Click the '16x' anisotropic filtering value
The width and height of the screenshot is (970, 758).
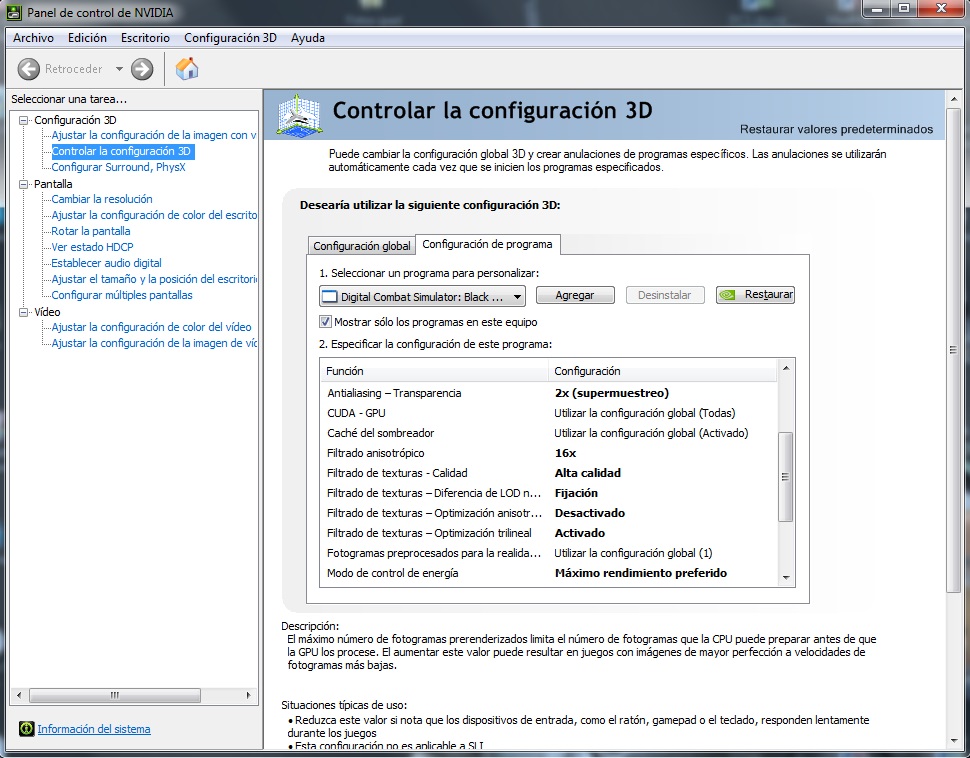coord(565,453)
